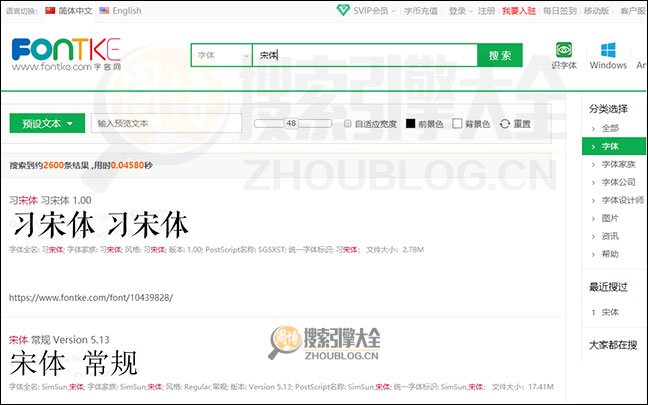Click the font size slider showing 48
The height and width of the screenshot is (405, 648).
292,123
